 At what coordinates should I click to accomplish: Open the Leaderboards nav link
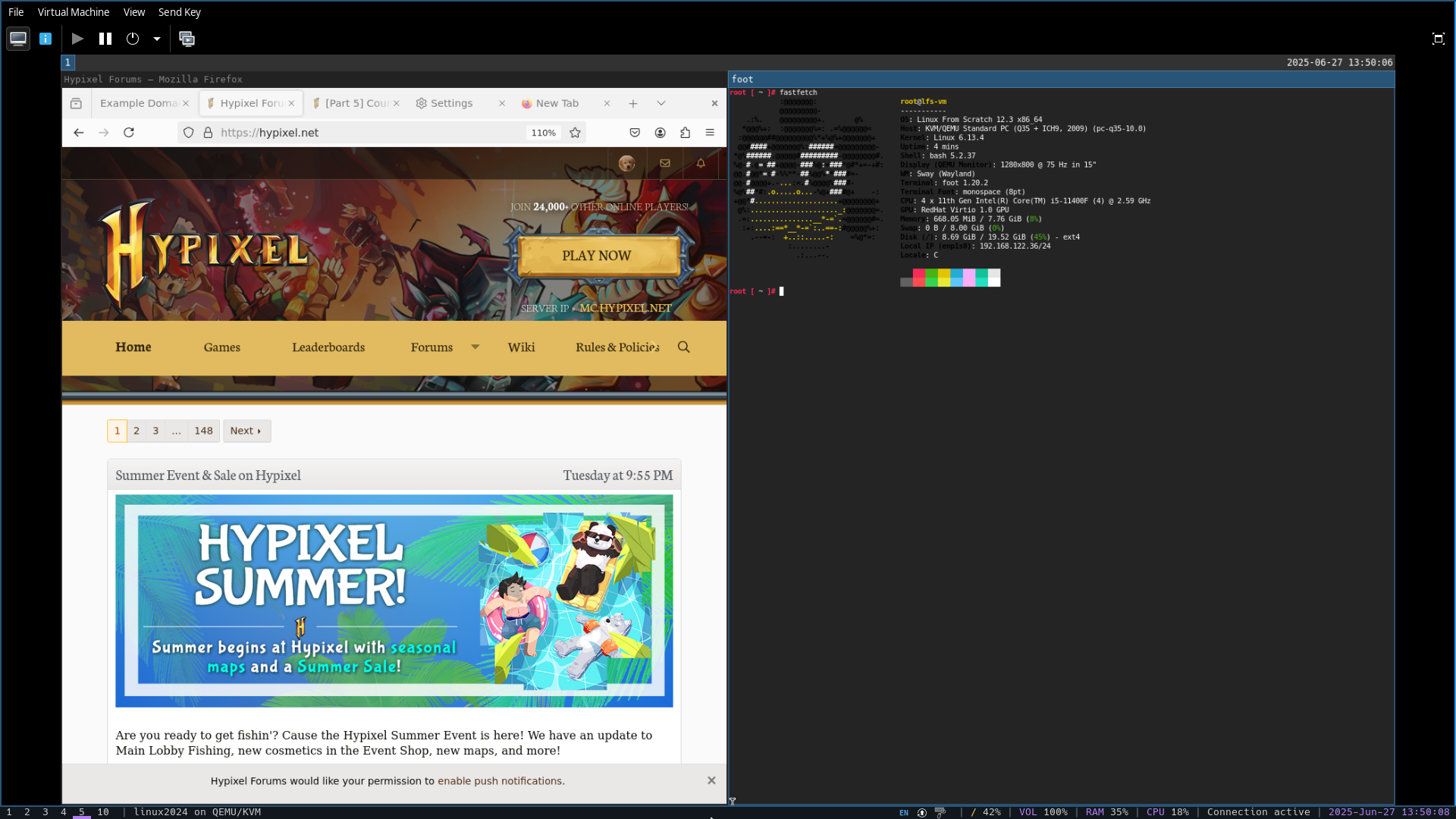pyautogui.click(x=328, y=347)
